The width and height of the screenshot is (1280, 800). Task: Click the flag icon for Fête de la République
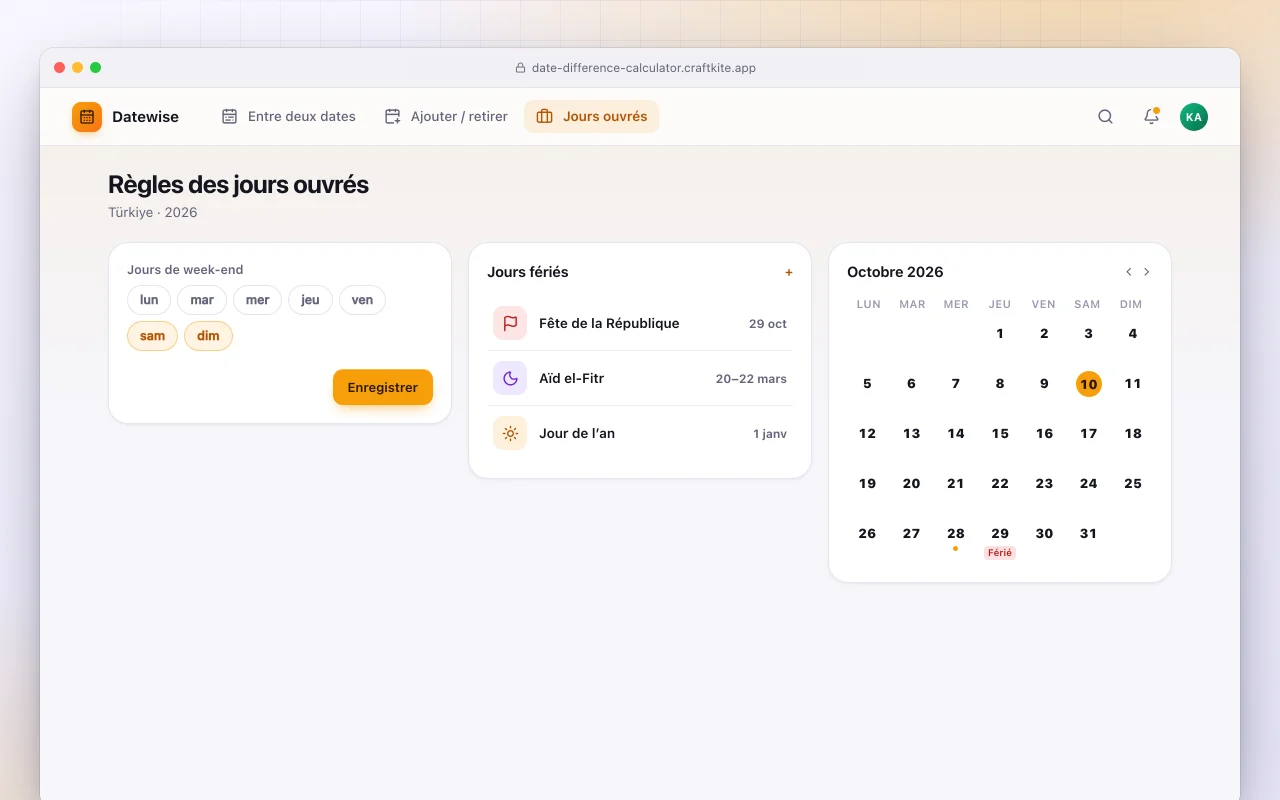(x=510, y=323)
